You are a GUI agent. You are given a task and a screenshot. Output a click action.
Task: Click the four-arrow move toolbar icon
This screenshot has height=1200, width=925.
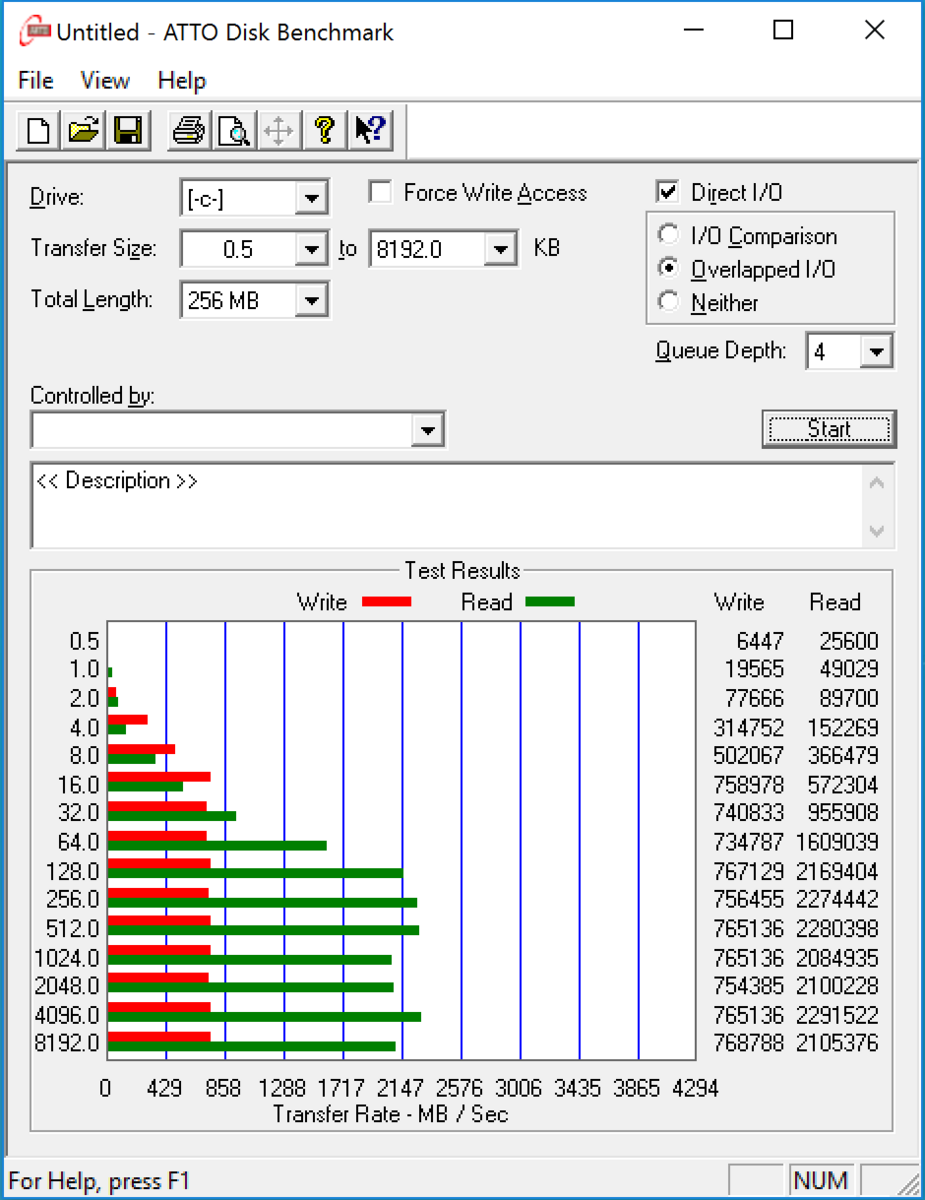(x=278, y=131)
